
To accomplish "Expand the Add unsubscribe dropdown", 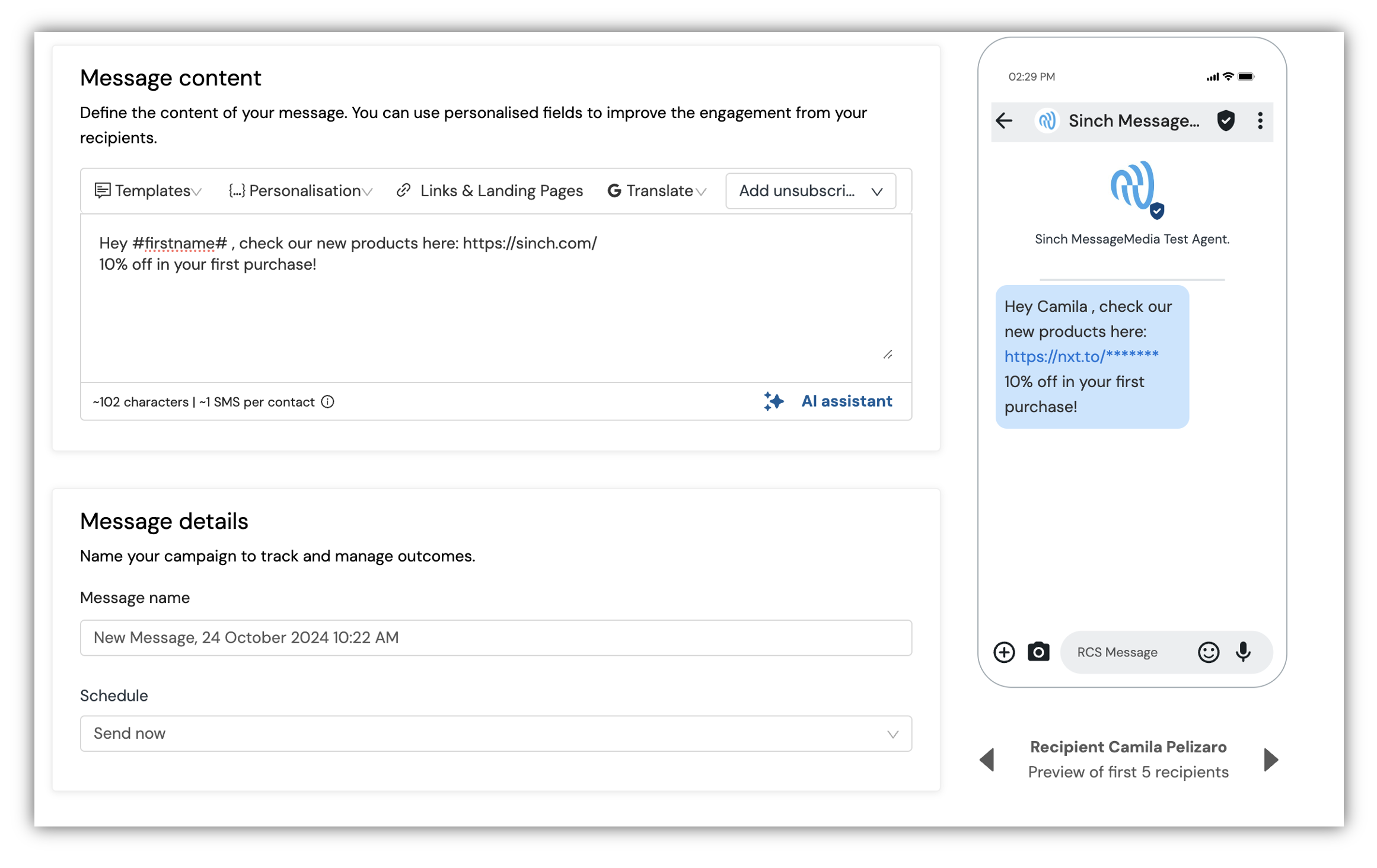I will [x=810, y=191].
